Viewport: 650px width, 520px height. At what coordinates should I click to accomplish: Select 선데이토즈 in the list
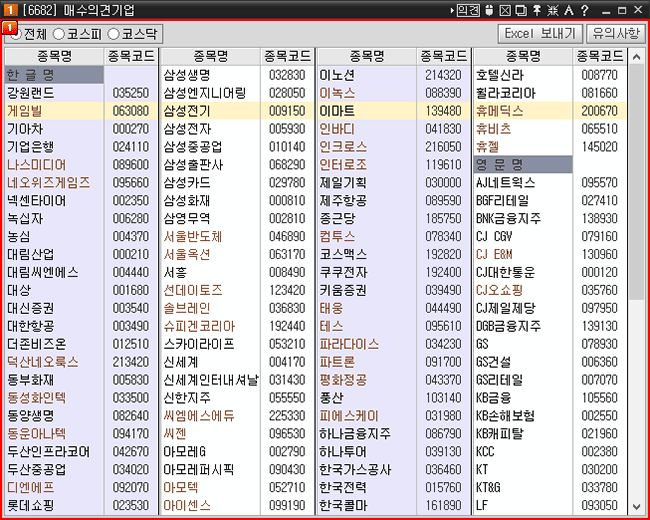(193, 290)
